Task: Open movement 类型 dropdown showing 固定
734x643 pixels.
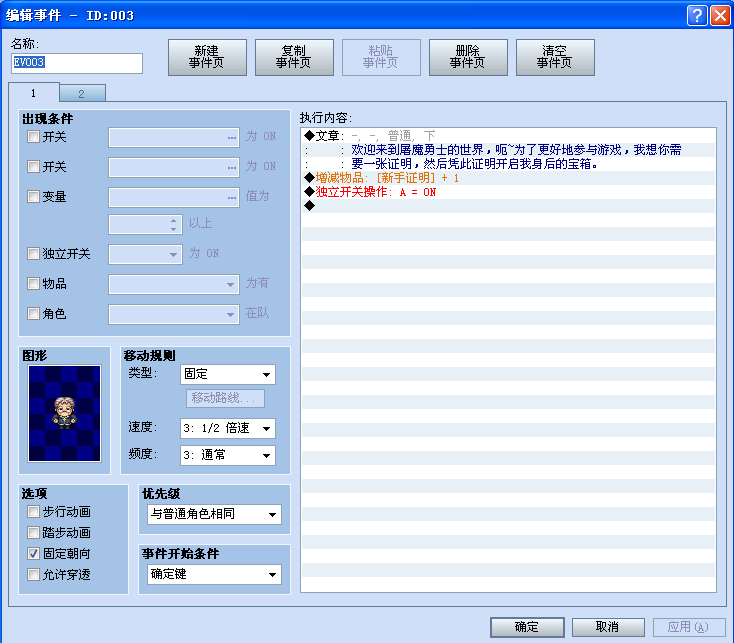Action: coord(228,374)
